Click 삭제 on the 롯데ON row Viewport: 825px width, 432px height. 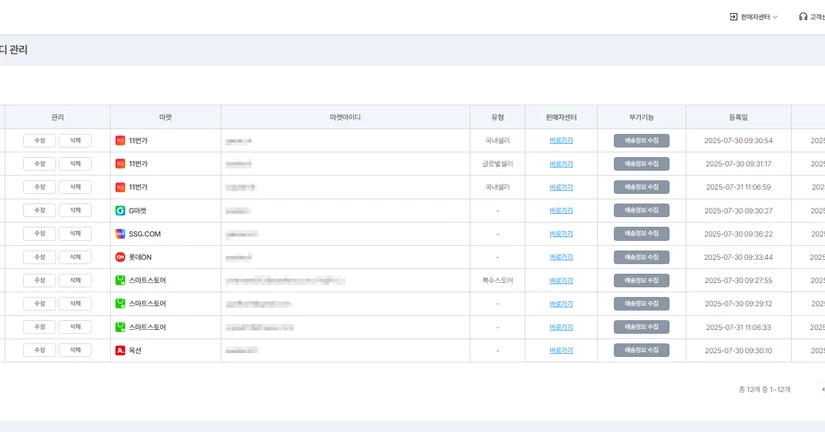click(75, 257)
